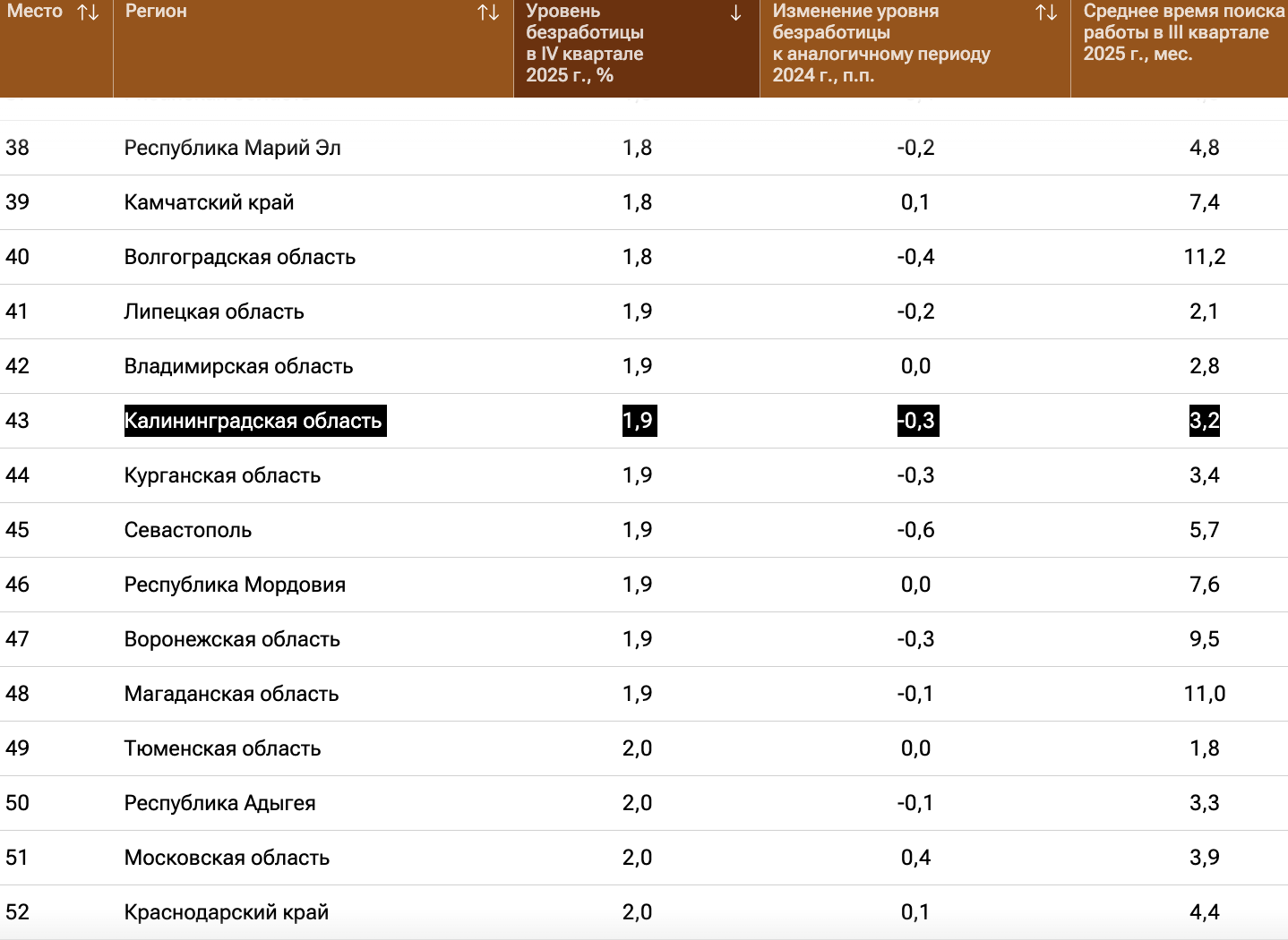The height and width of the screenshot is (940, 1288).
Task: Click the sort arrows next to Место
Action: 88,13
